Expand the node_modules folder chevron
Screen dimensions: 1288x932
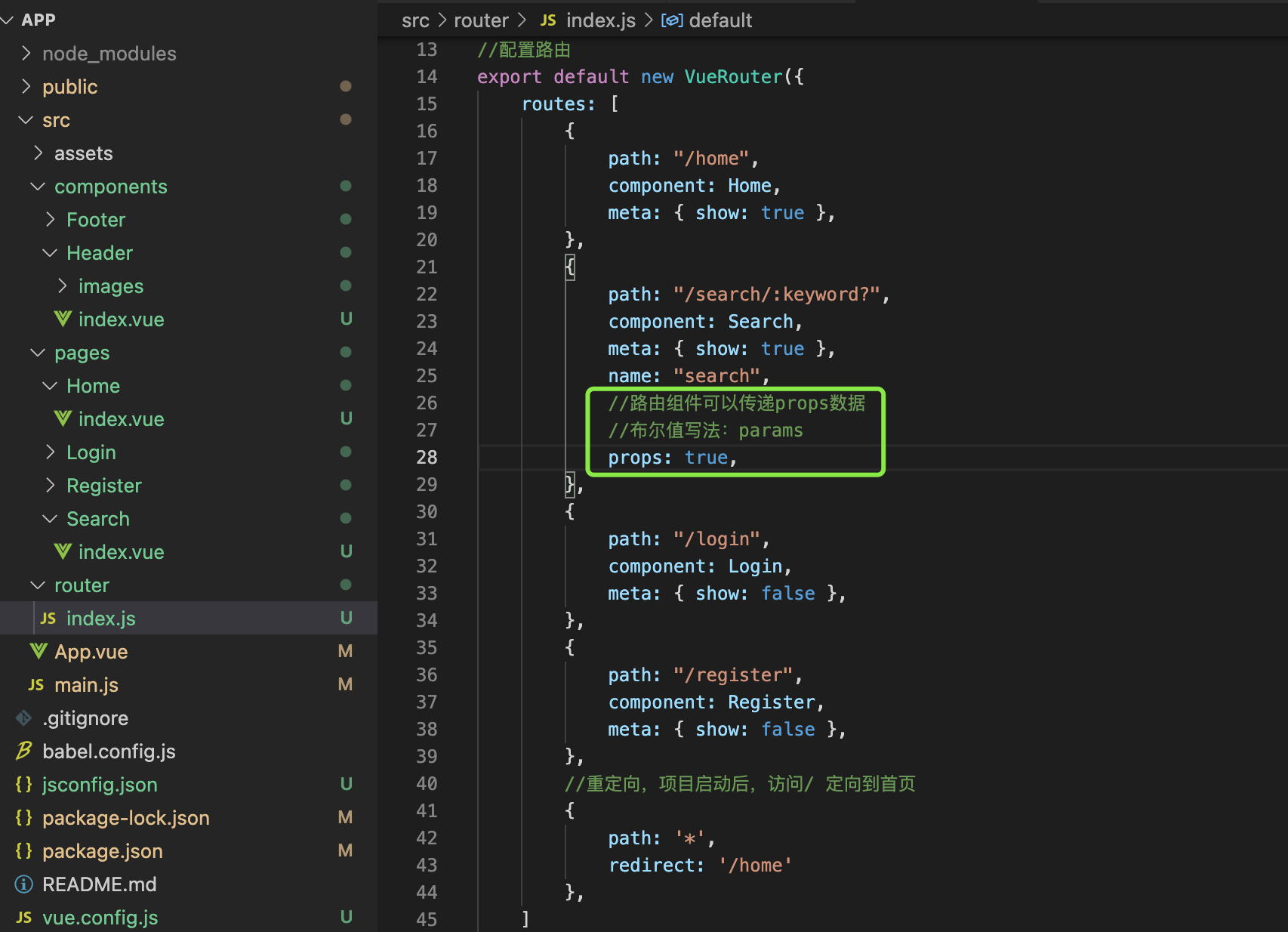[26, 53]
